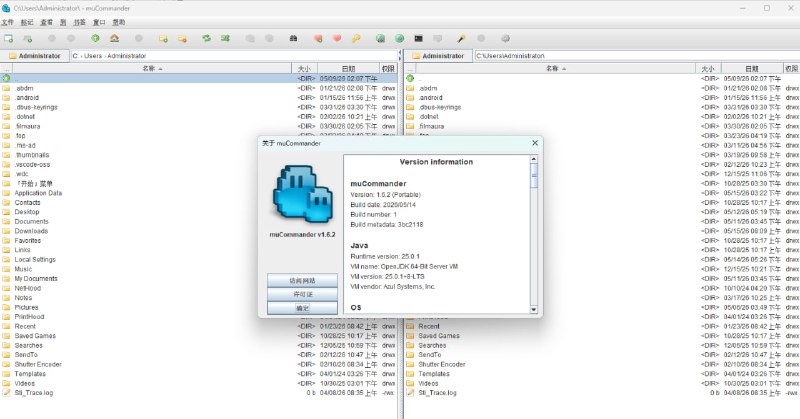
Task: Sort right pane by 大小 column
Action: point(708,68)
